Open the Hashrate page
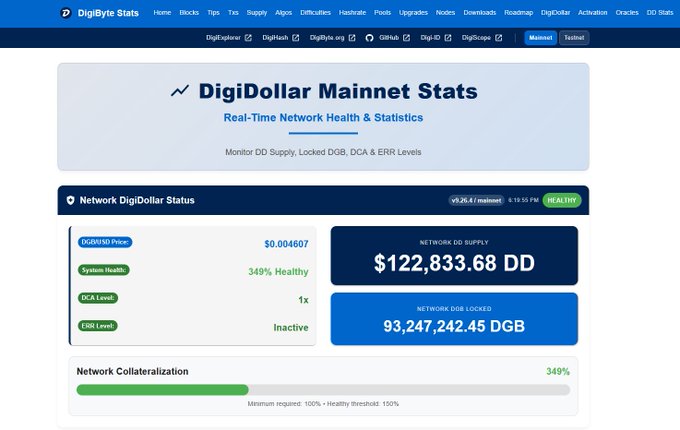This screenshot has height=430, width=680. (x=353, y=13)
